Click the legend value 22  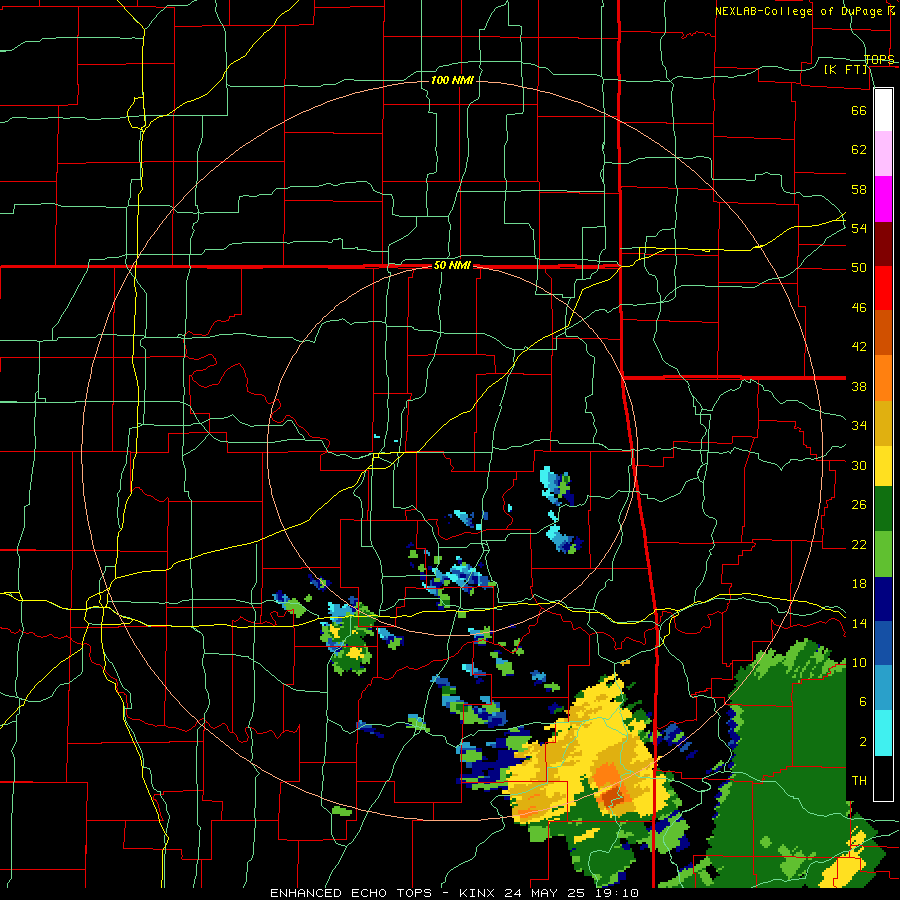pyautogui.click(x=859, y=545)
